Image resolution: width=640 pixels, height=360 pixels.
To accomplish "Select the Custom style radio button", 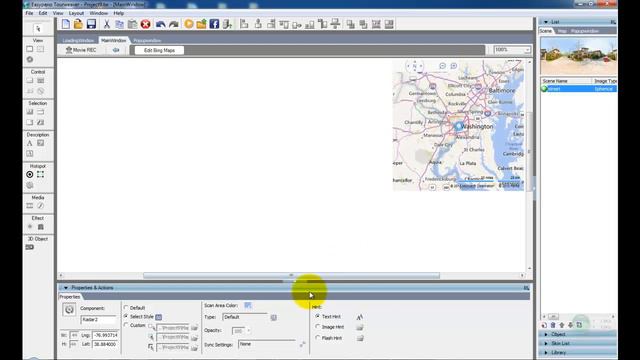I will click(x=126, y=325).
